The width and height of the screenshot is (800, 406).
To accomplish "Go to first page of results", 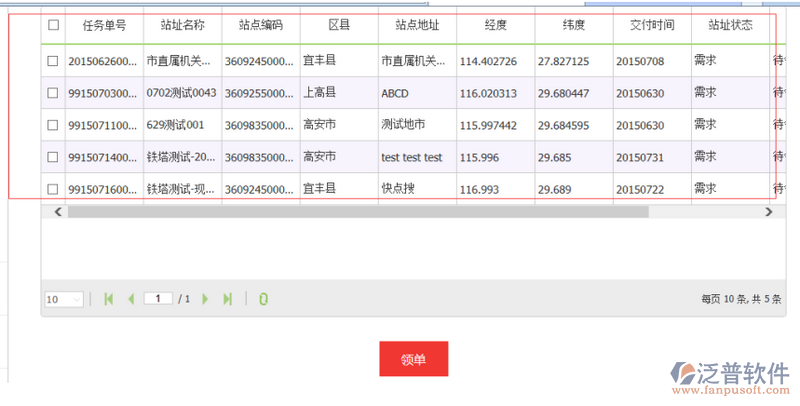I will point(108,299).
